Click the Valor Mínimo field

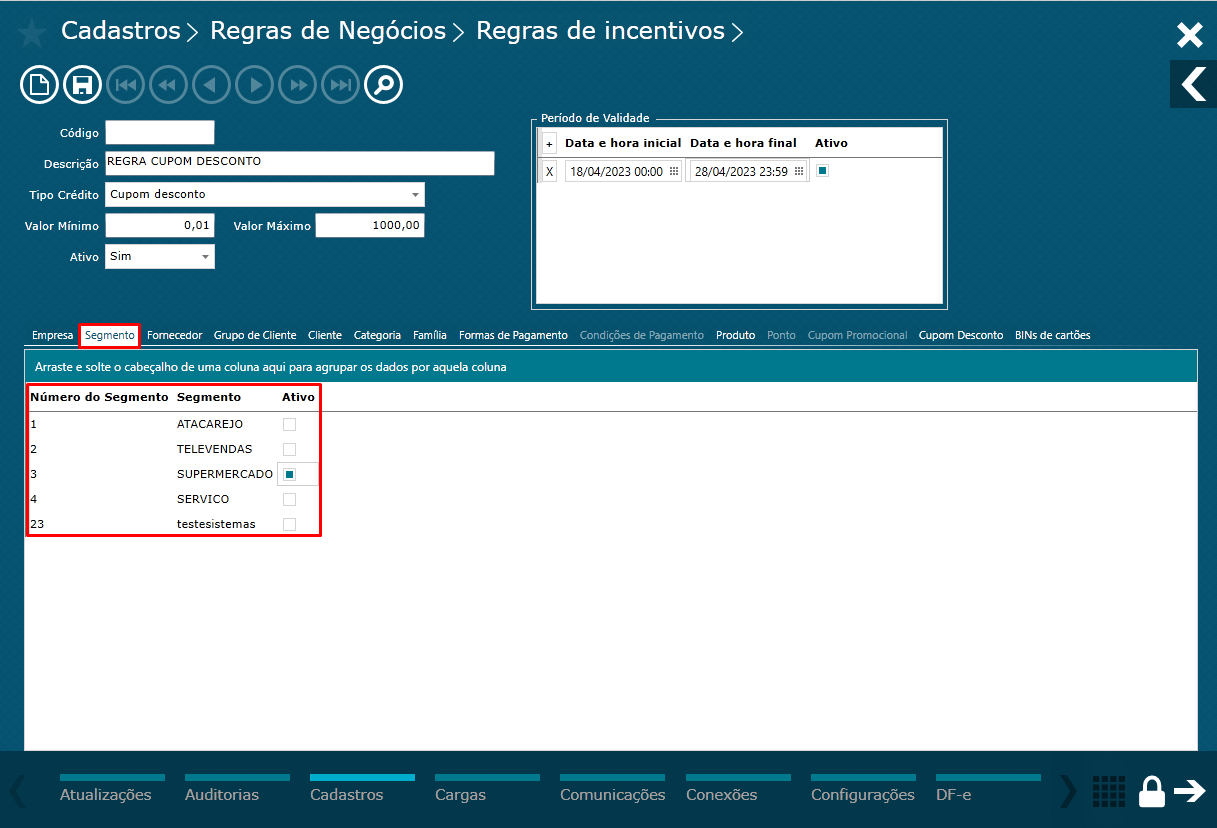(x=160, y=225)
